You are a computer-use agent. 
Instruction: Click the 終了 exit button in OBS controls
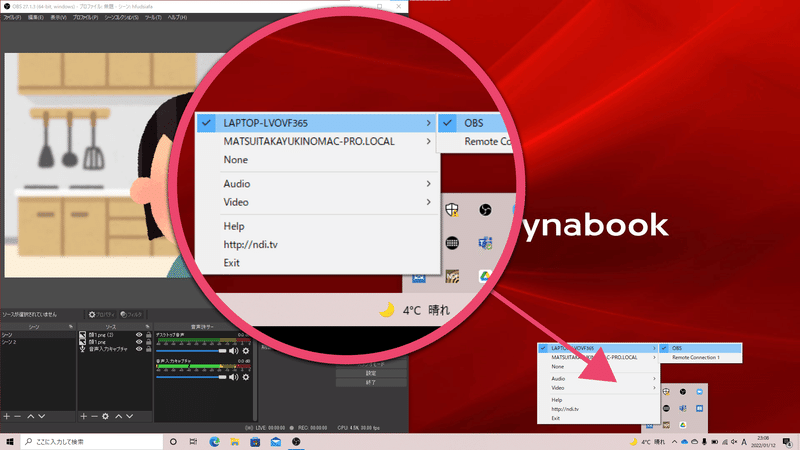click(x=371, y=382)
